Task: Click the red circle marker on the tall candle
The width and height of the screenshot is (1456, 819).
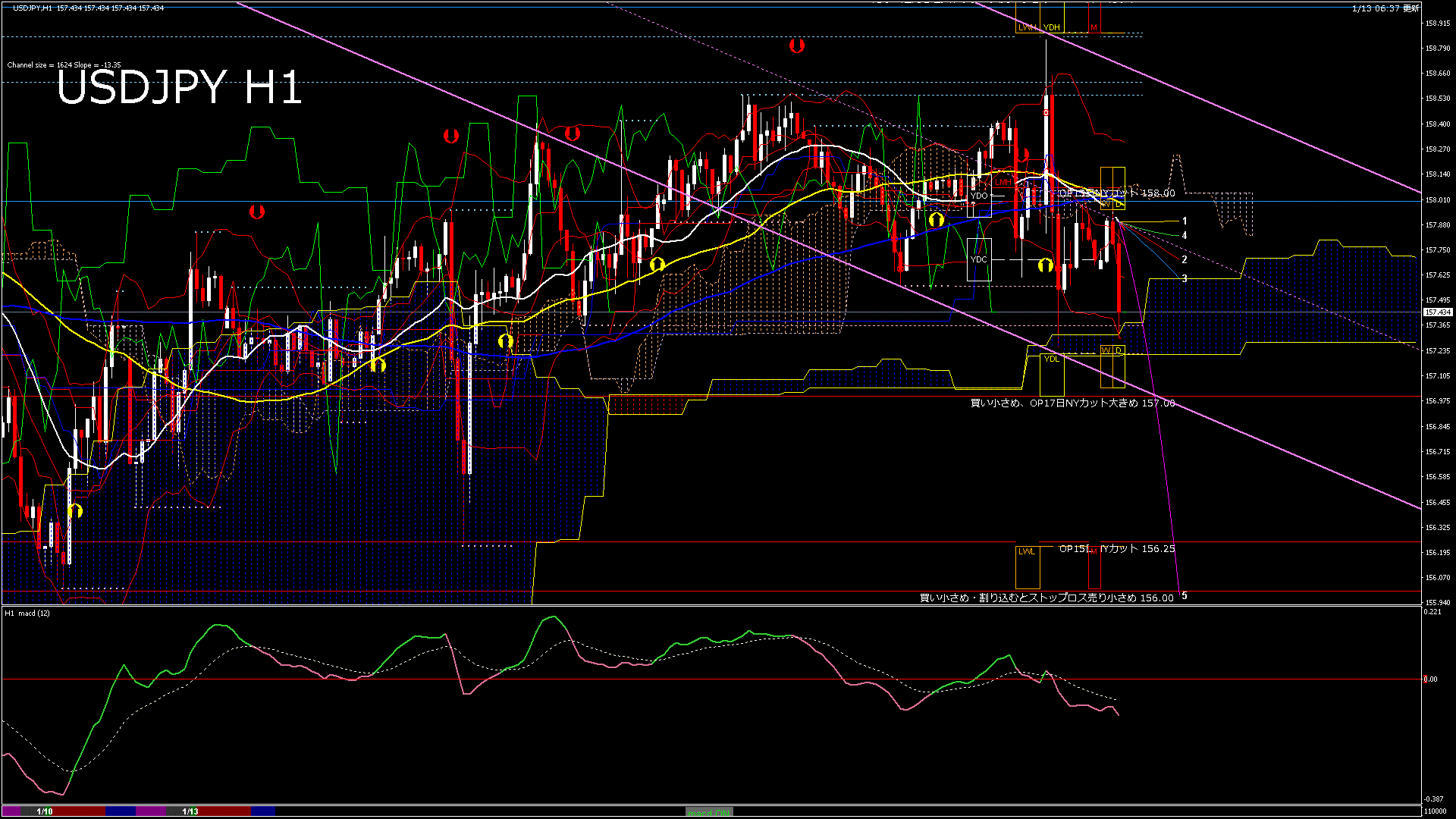Action: pos(1046,113)
